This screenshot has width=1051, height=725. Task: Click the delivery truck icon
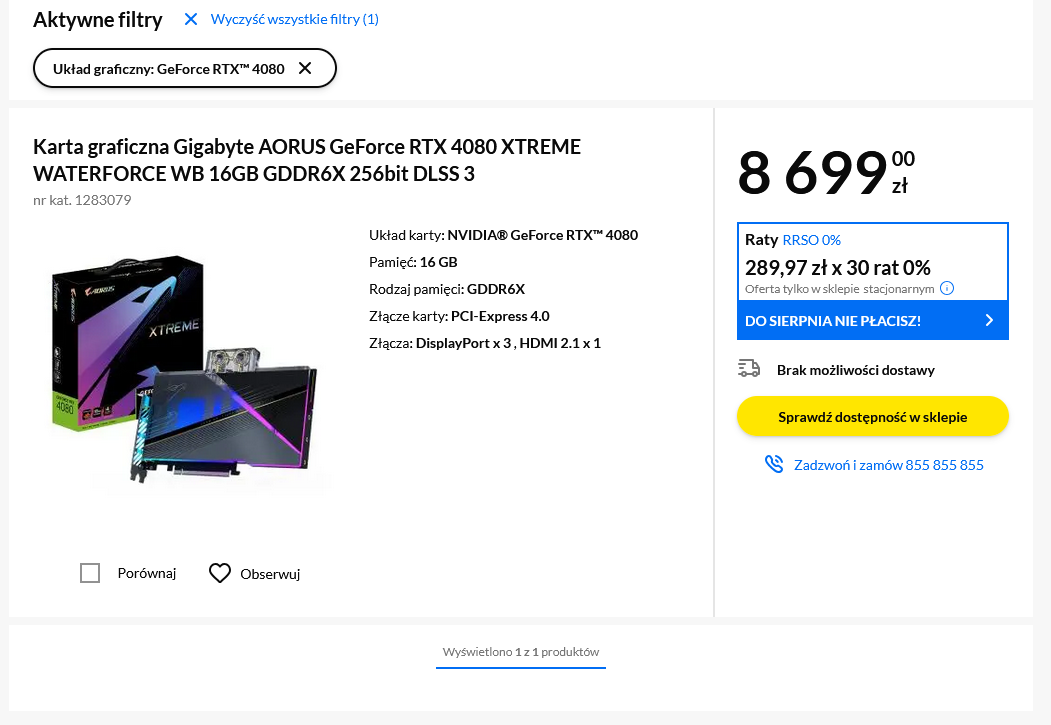tap(749, 369)
